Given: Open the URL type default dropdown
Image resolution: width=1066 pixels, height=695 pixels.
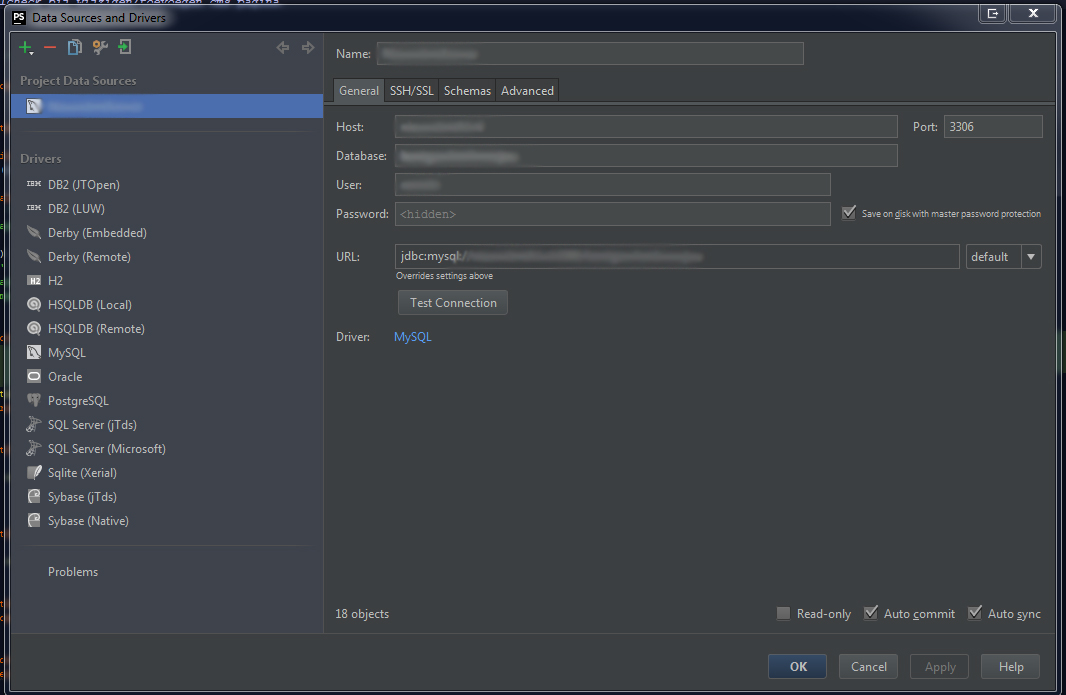Looking at the screenshot, I should pyautogui.click(x=1003, y=256).
